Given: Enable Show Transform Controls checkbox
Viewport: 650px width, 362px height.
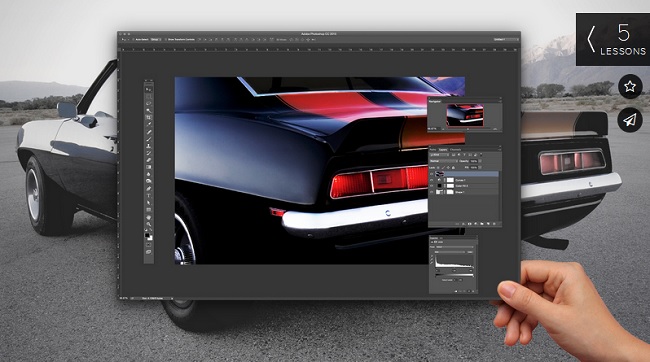Looking at the screenshot, I should pos(166,39).
